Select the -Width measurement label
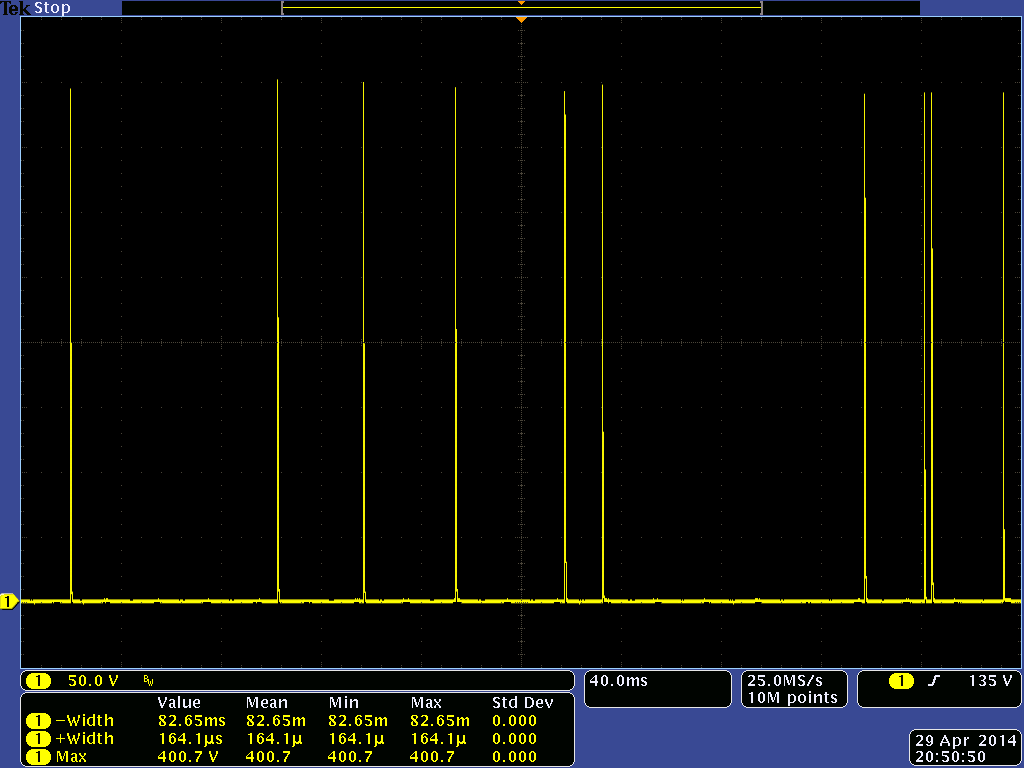Screen dimensions: 1024x768 [85, 721]
